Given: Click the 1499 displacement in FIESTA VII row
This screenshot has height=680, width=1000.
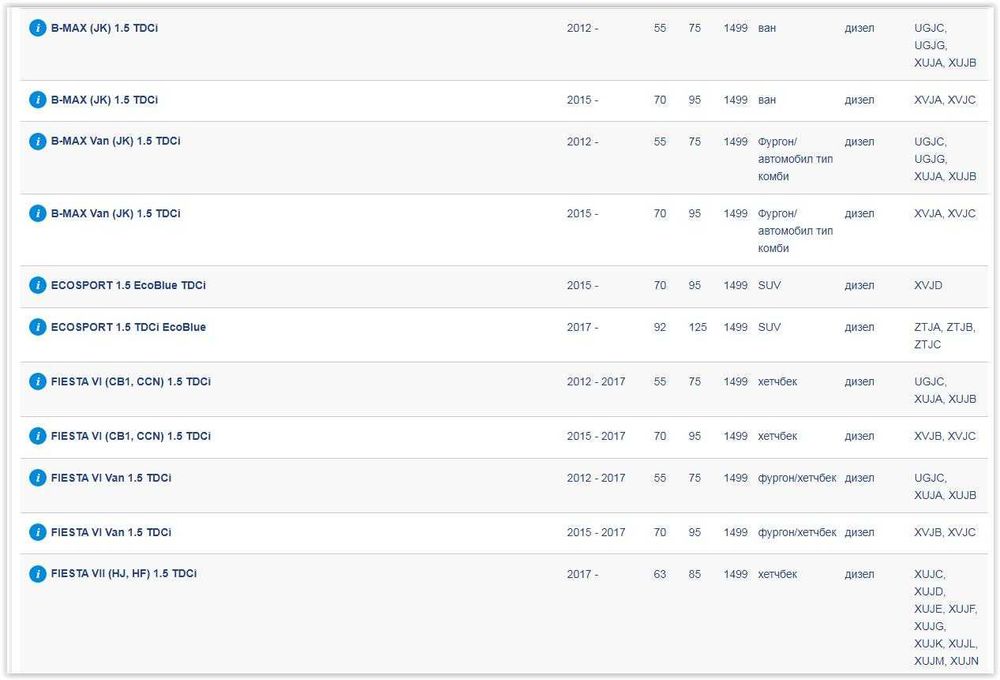Looking at the screenshot, I should coord(735,574).
